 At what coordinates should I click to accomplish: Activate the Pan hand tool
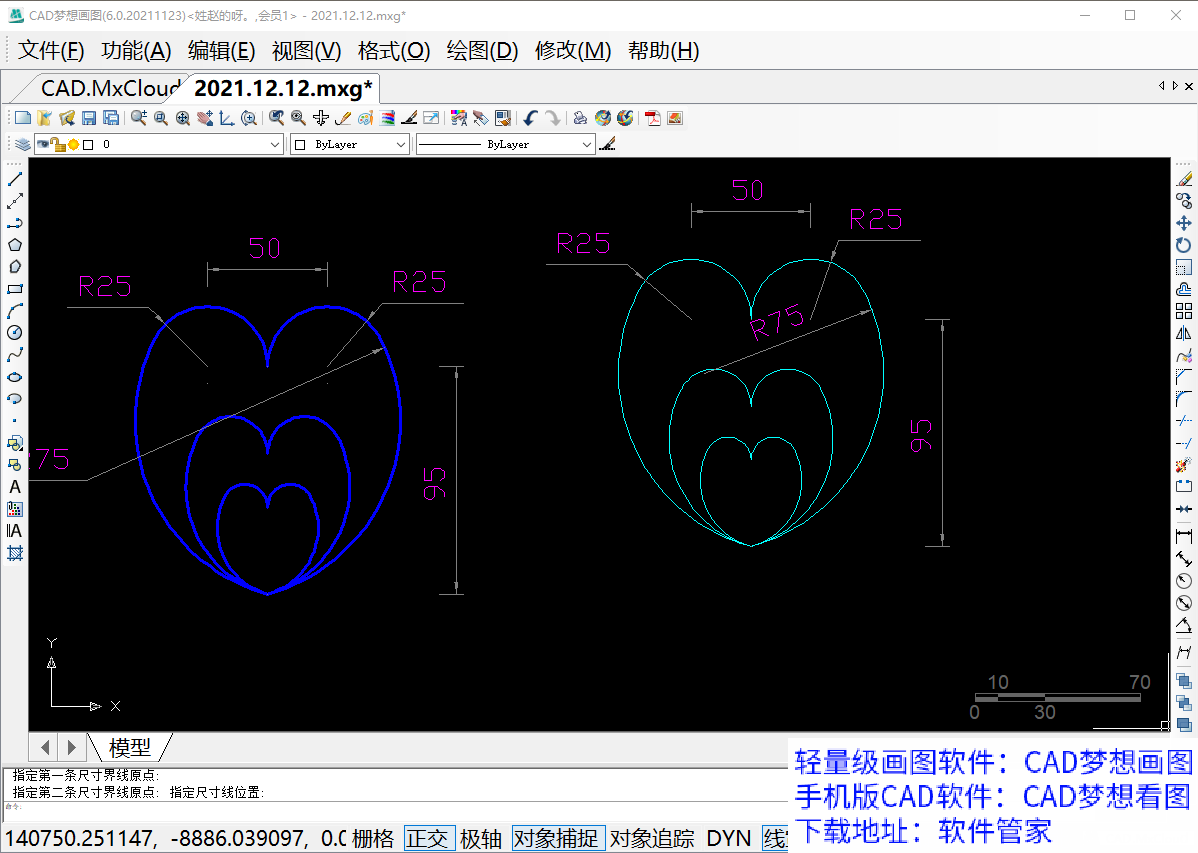click(x=205, y=118)
